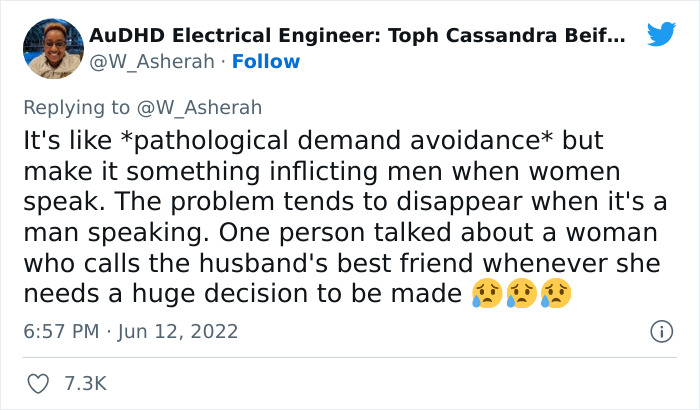The height and width of the screenshot is (410, 700).
Task: Click the @W_Asherah handle beside Follow
Action: [152, 61]
